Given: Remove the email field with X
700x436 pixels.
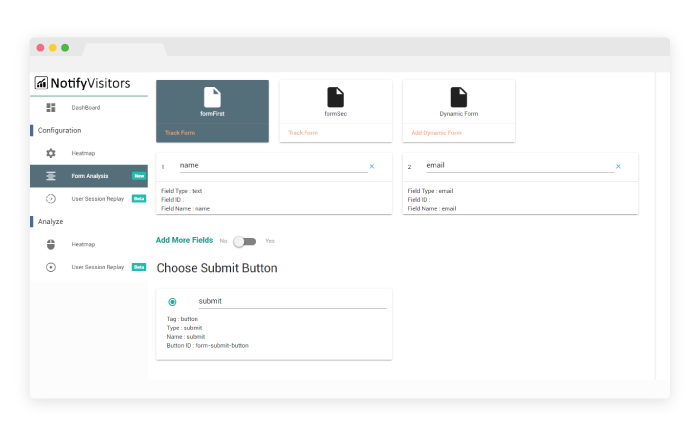Looking at the screenshot, I should coord(618,166).
